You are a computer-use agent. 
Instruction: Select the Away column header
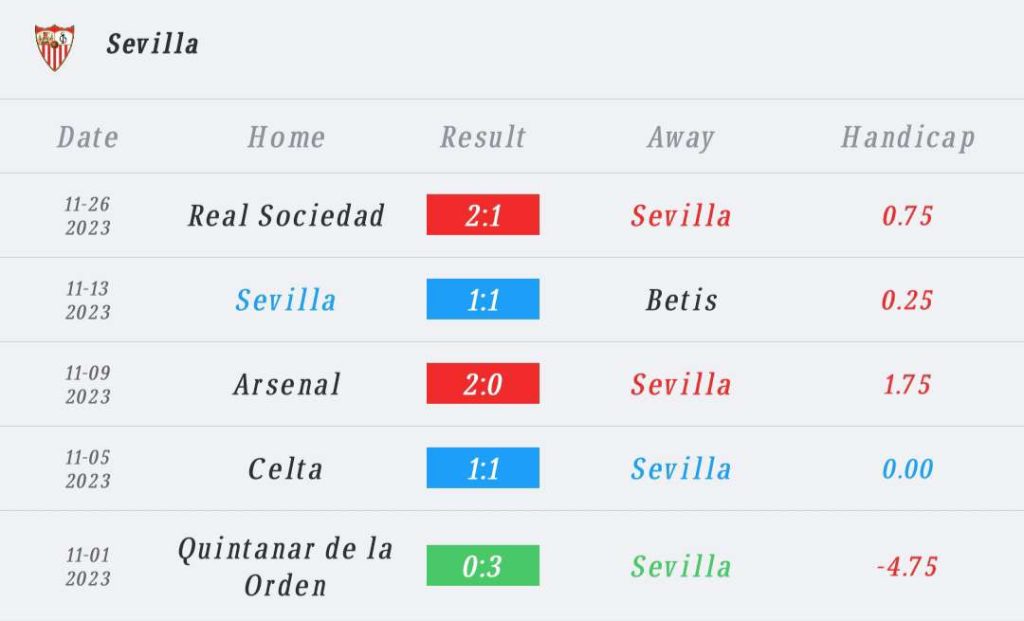(681, 138)
